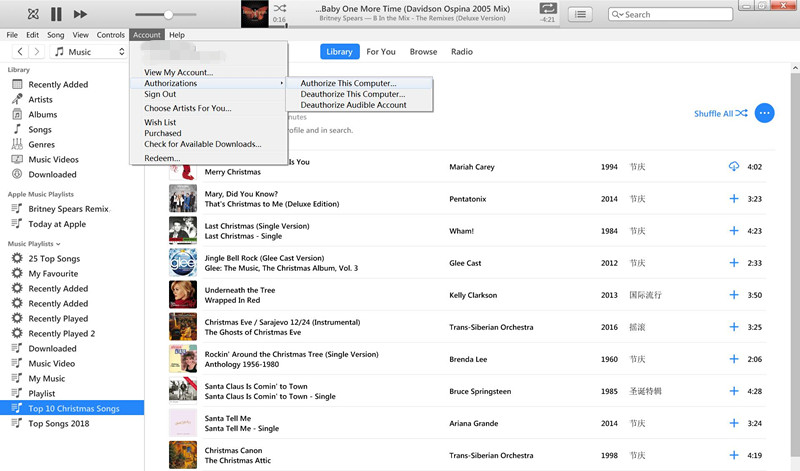
Task: Open the Help menu
Action: 177,35
